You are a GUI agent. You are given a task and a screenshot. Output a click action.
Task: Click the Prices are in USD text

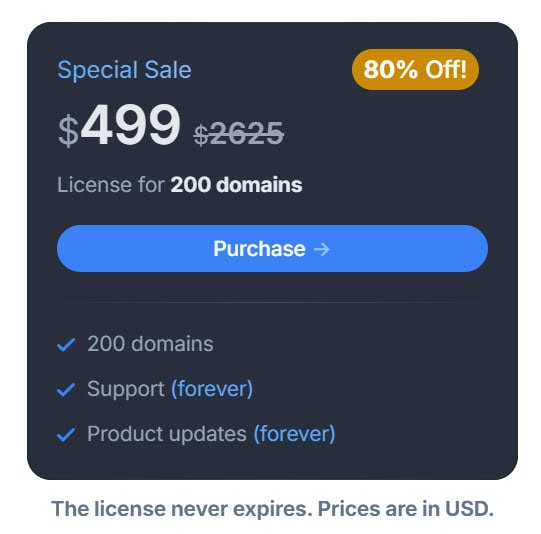(405, 509)
